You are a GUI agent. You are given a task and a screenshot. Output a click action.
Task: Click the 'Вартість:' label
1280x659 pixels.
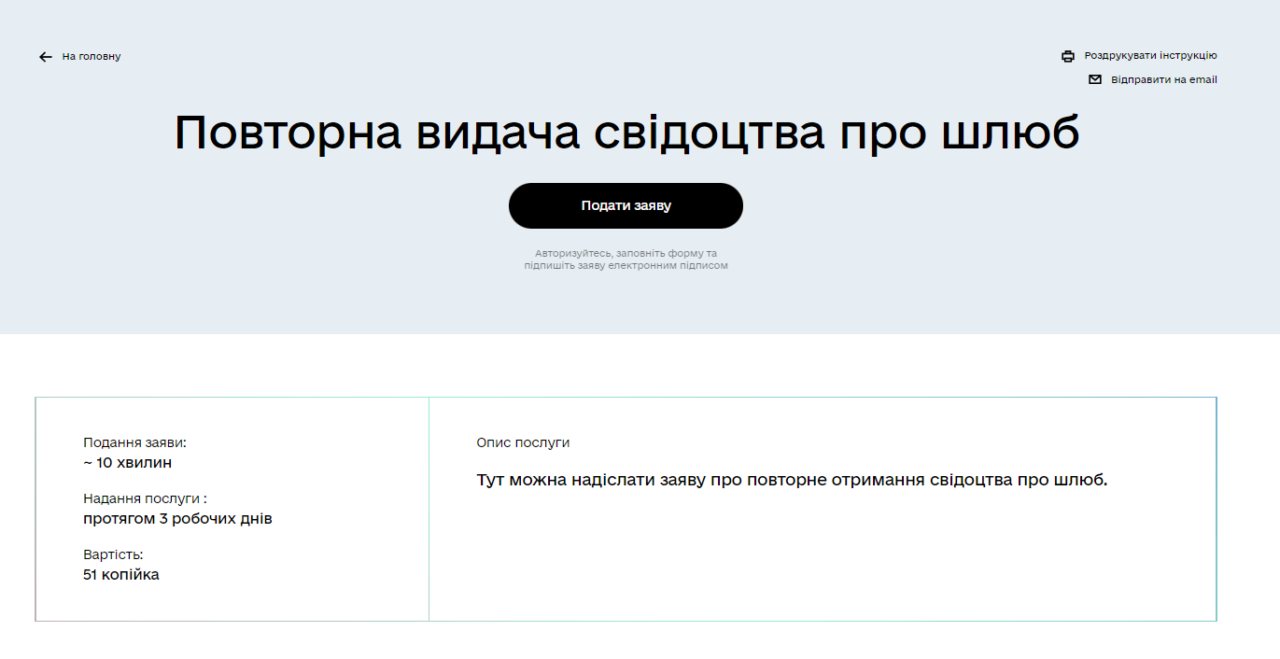click(113, 554)
